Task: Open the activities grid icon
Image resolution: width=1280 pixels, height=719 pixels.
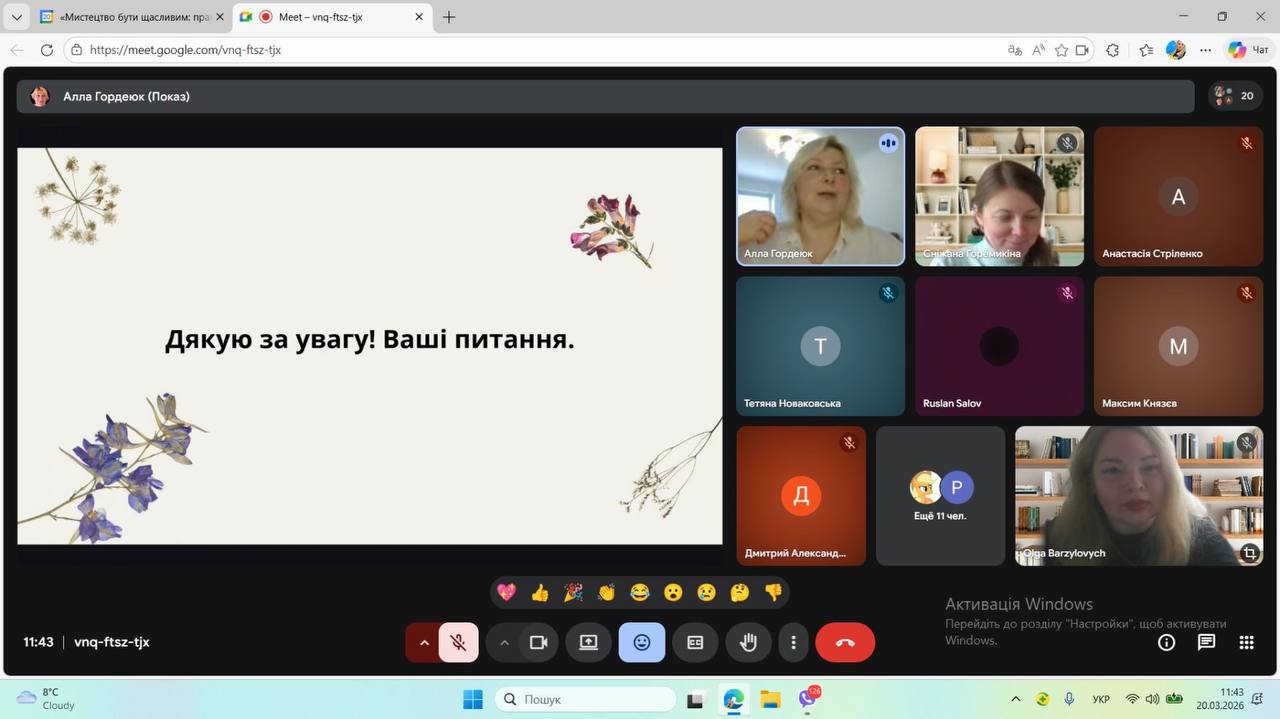Action: (x=1246, y=643)
